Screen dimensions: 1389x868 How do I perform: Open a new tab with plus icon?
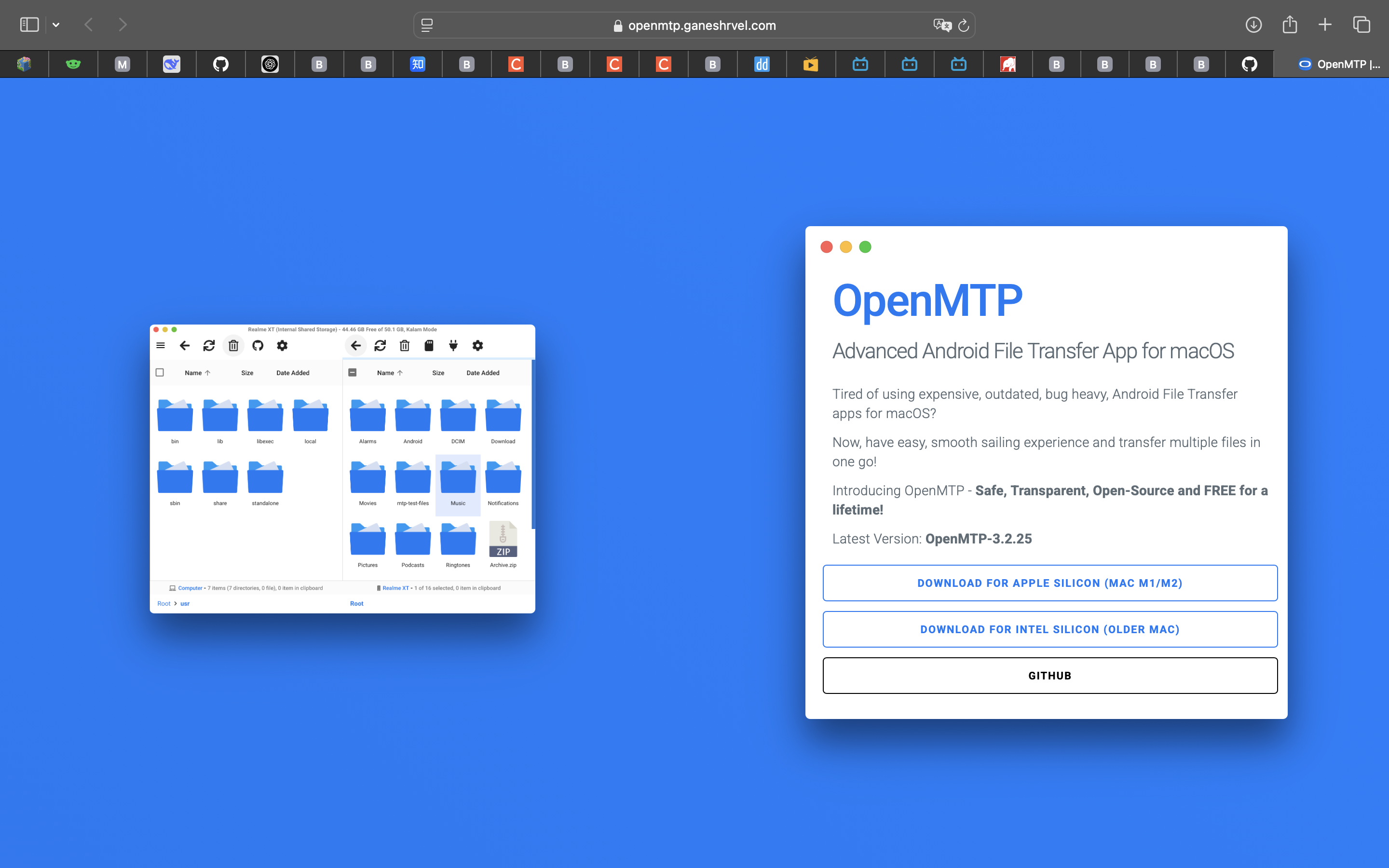pyautogui.click(x=1325, y=25)
